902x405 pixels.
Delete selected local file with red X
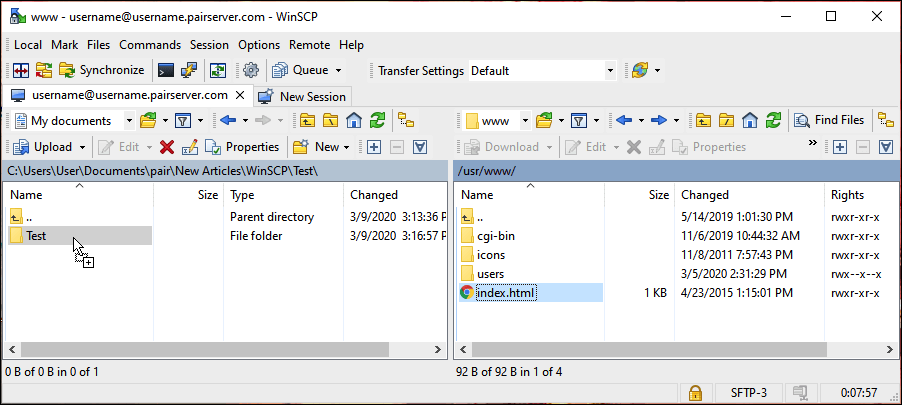pos(167,147)
